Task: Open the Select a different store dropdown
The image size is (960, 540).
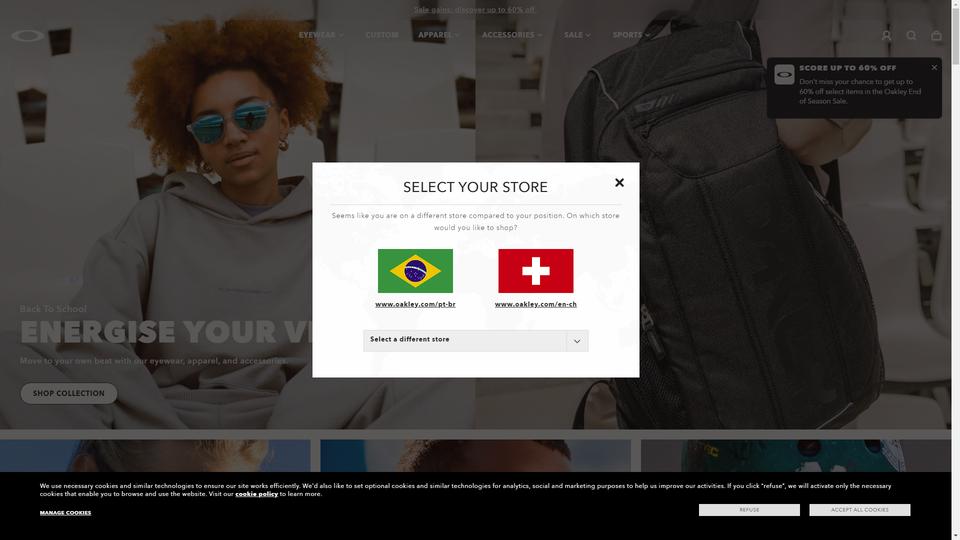Action: pyautogui.click(x=475, y=340)
